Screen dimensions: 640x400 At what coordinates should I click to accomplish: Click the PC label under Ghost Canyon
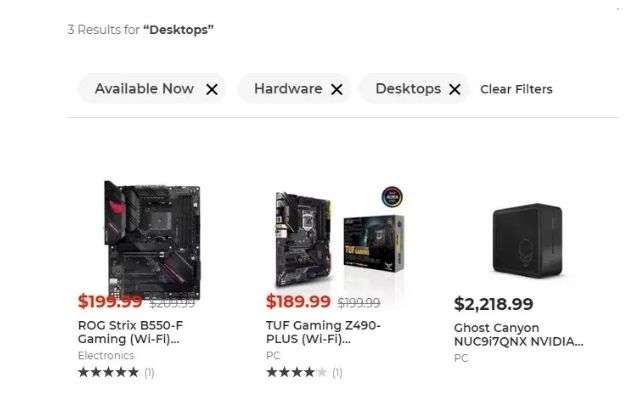click(461, 358)
